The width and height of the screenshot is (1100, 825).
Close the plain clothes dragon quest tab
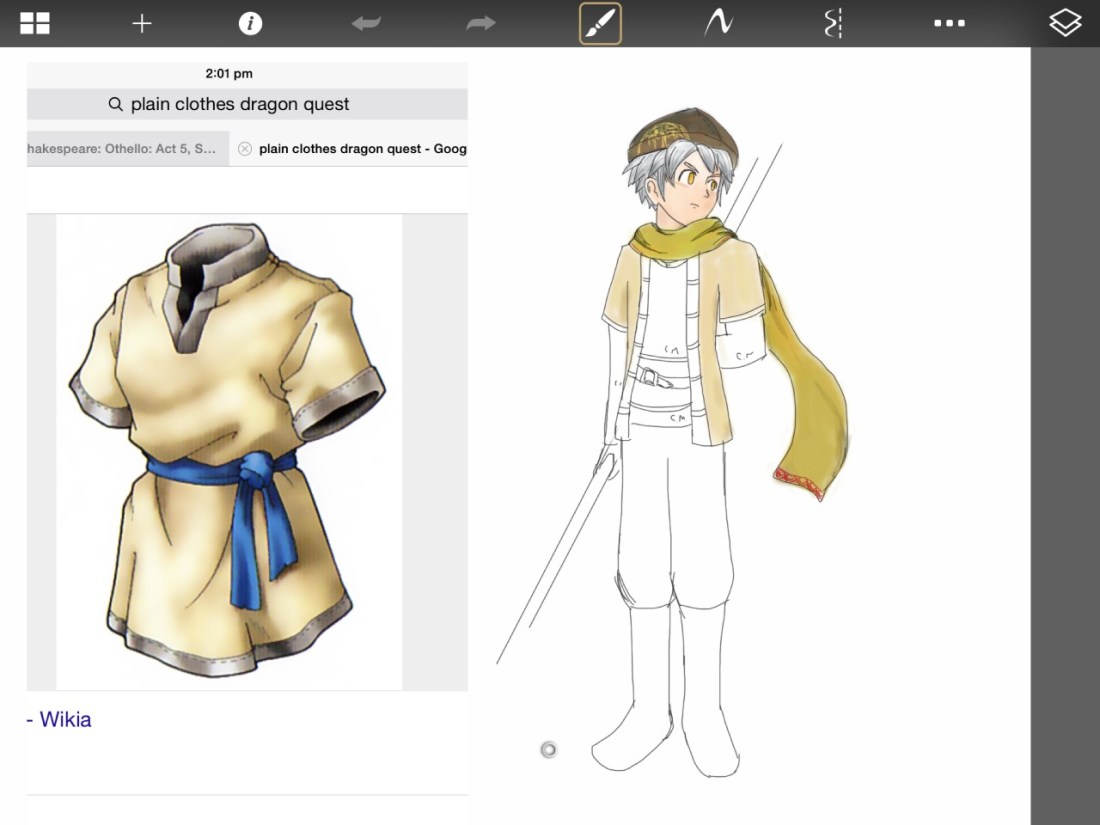tap(245, 149)
